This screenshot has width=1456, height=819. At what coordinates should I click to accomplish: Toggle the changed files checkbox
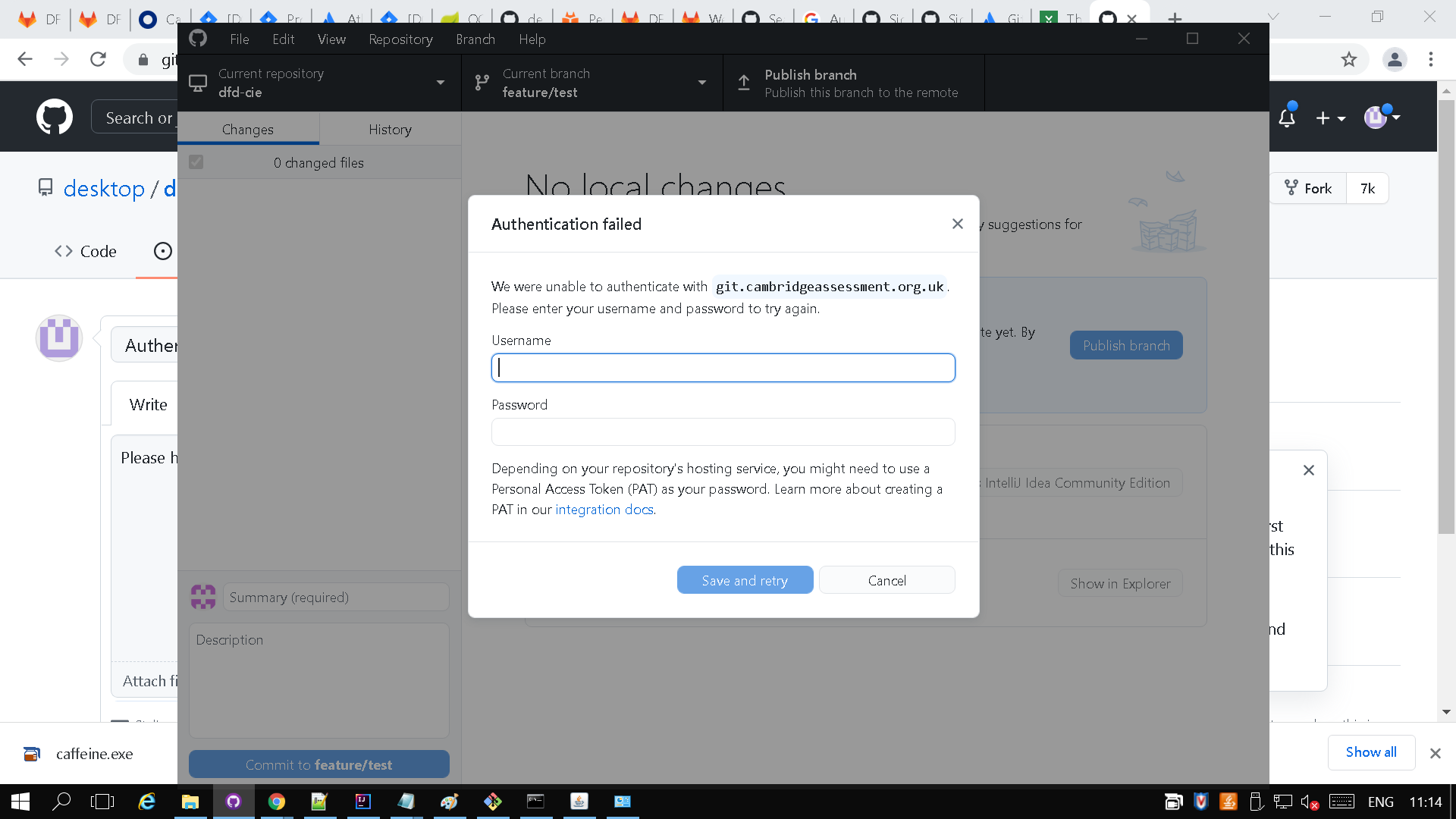point(196,162)
